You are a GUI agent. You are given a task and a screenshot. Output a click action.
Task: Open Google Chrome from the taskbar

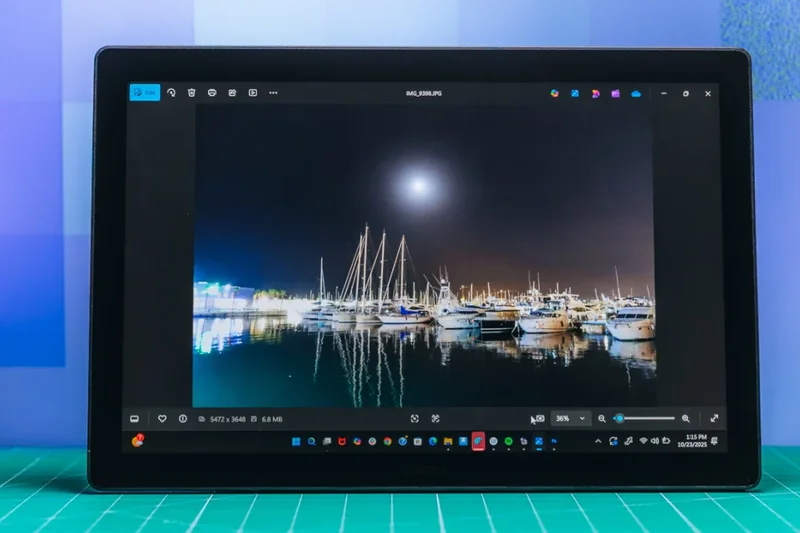coord(388,442)
